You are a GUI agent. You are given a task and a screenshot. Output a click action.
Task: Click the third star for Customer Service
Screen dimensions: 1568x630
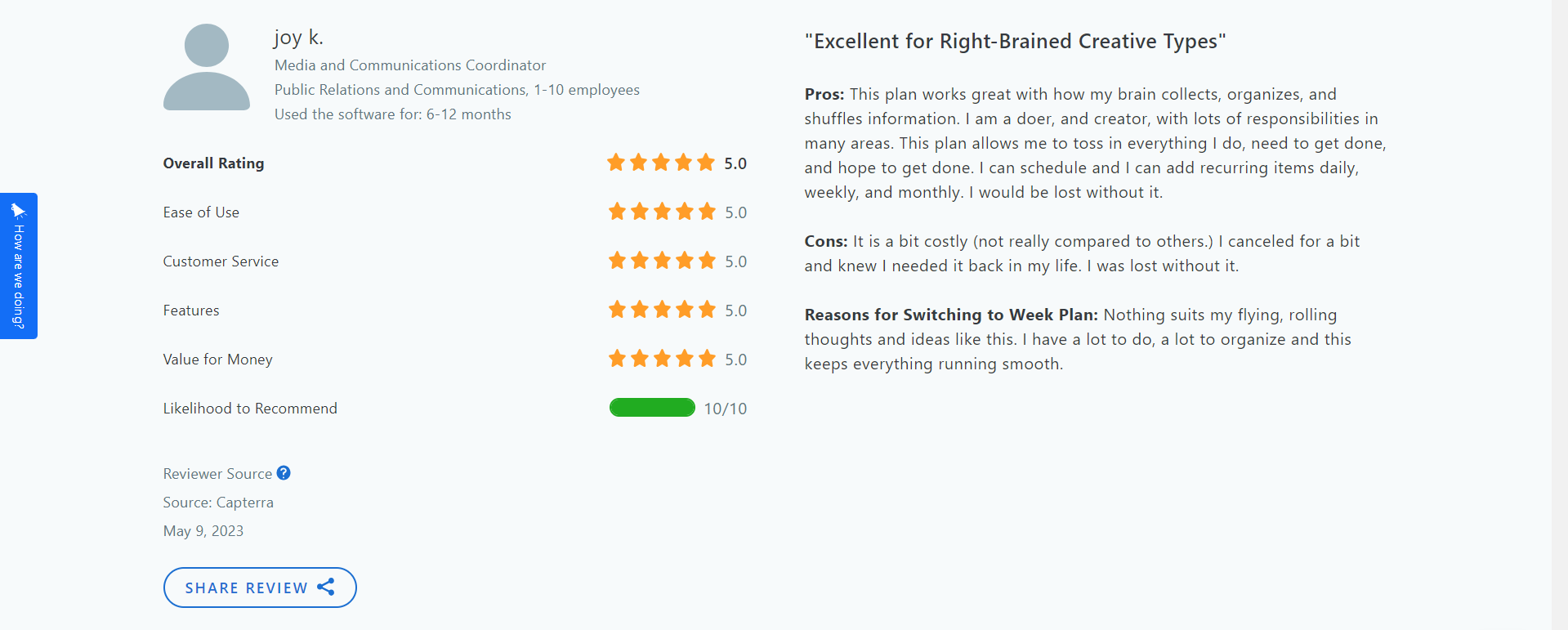coord(661,261)
